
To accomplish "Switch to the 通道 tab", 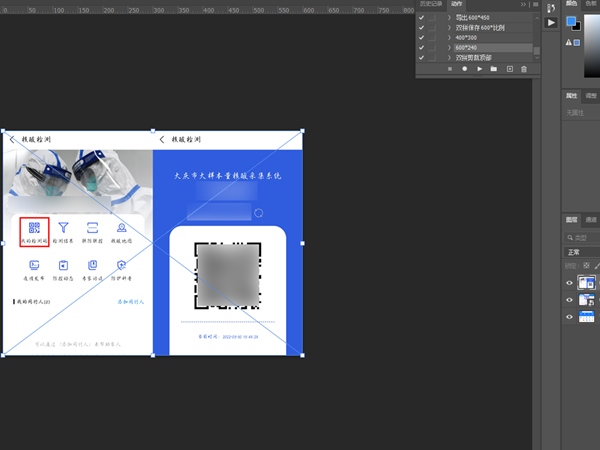I will (591, 220).
